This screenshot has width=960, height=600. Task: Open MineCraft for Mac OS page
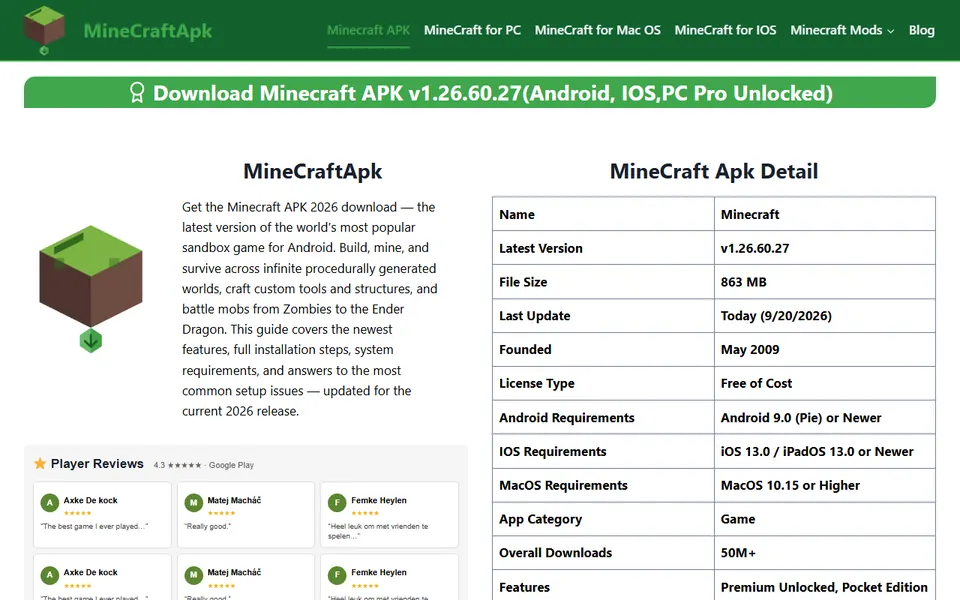point(598,30)
